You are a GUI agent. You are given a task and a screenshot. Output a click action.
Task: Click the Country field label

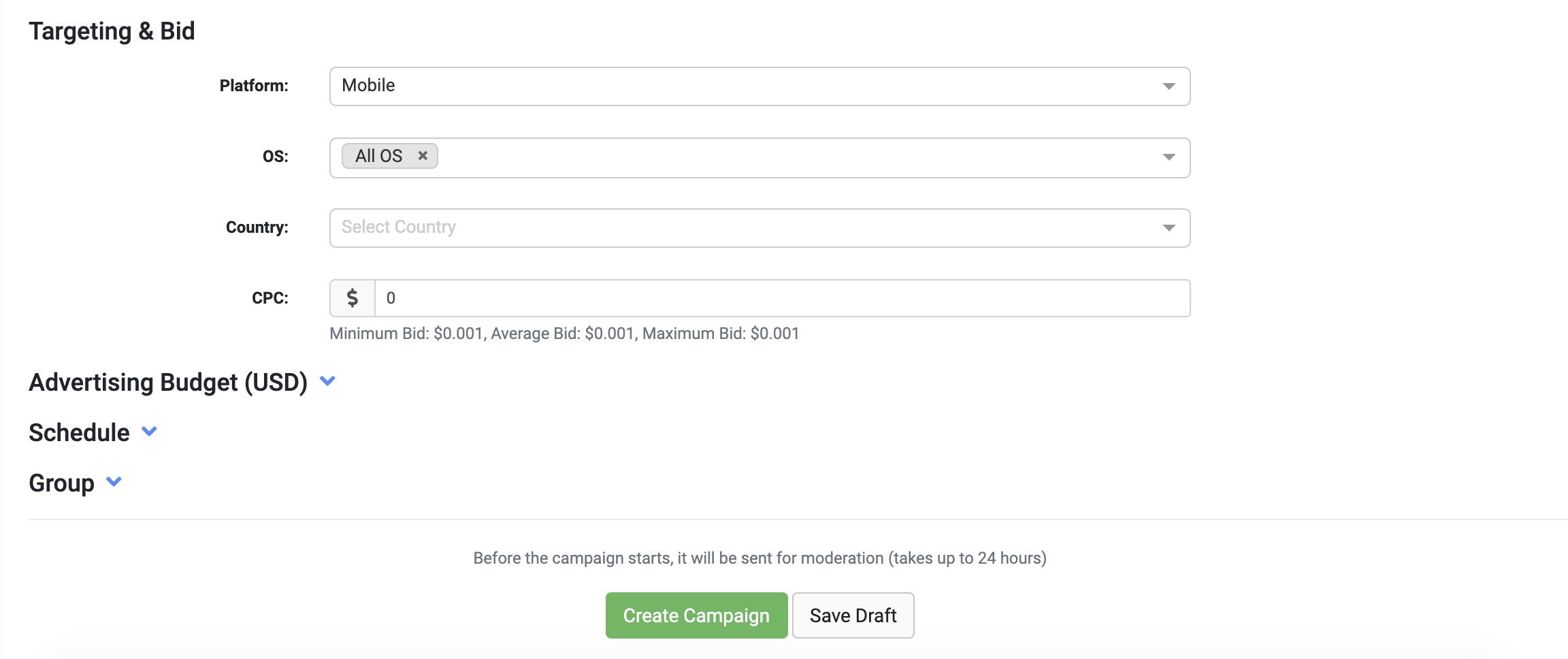pyautogui.click(x=257, y=227)
